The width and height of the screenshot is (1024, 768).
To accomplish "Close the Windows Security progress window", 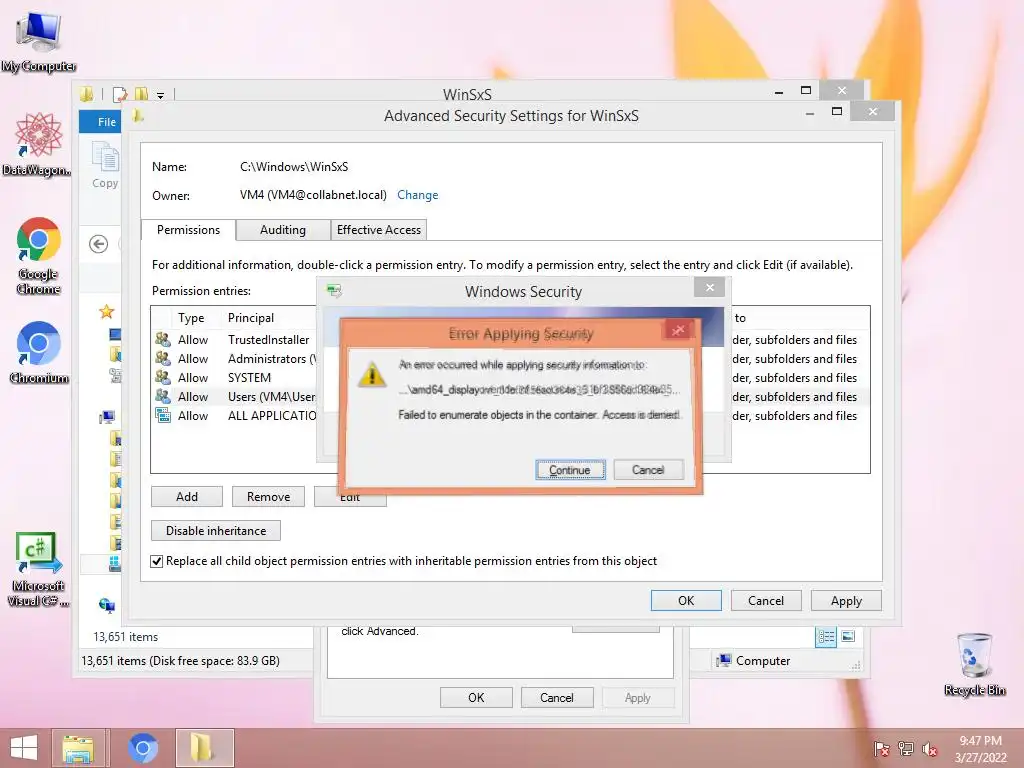I will 710,287.
